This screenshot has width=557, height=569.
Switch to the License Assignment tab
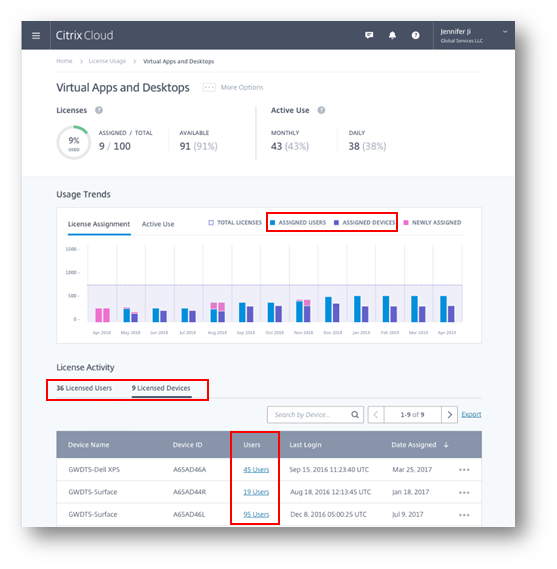point(99,224)
